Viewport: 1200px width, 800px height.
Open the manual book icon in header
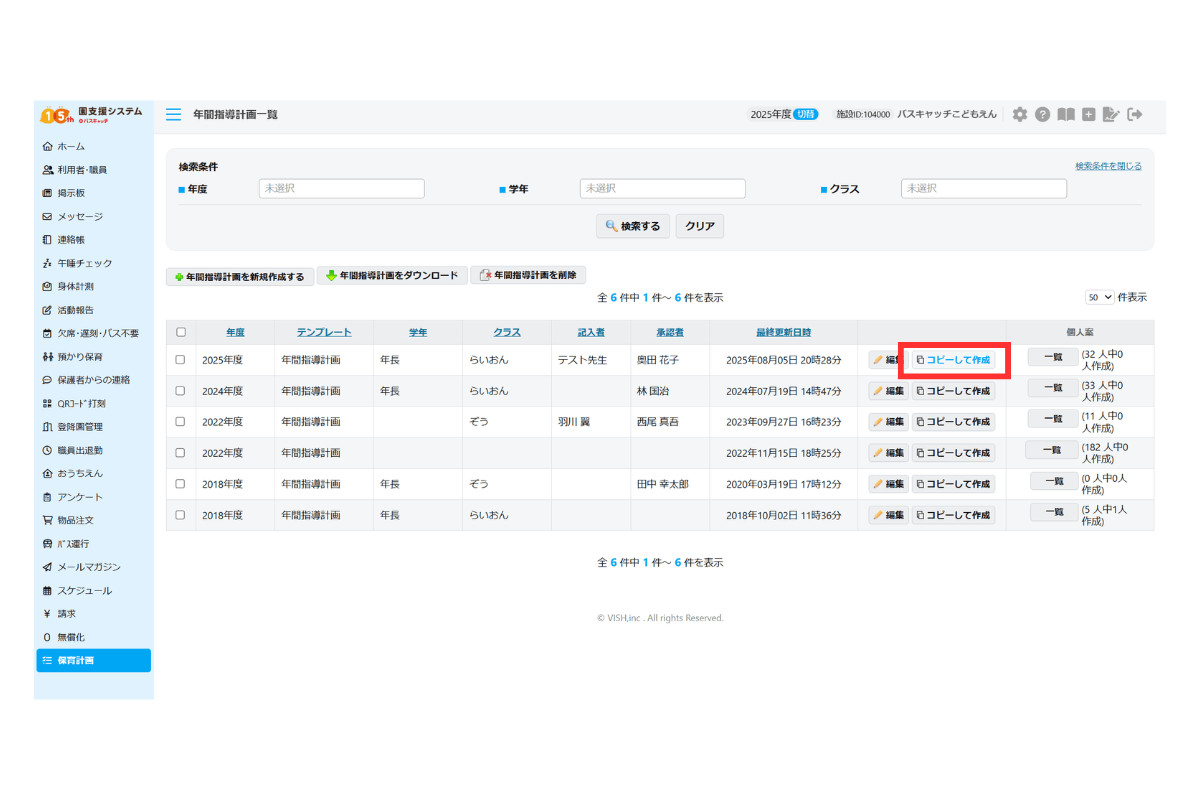(x=1066, y=114)
